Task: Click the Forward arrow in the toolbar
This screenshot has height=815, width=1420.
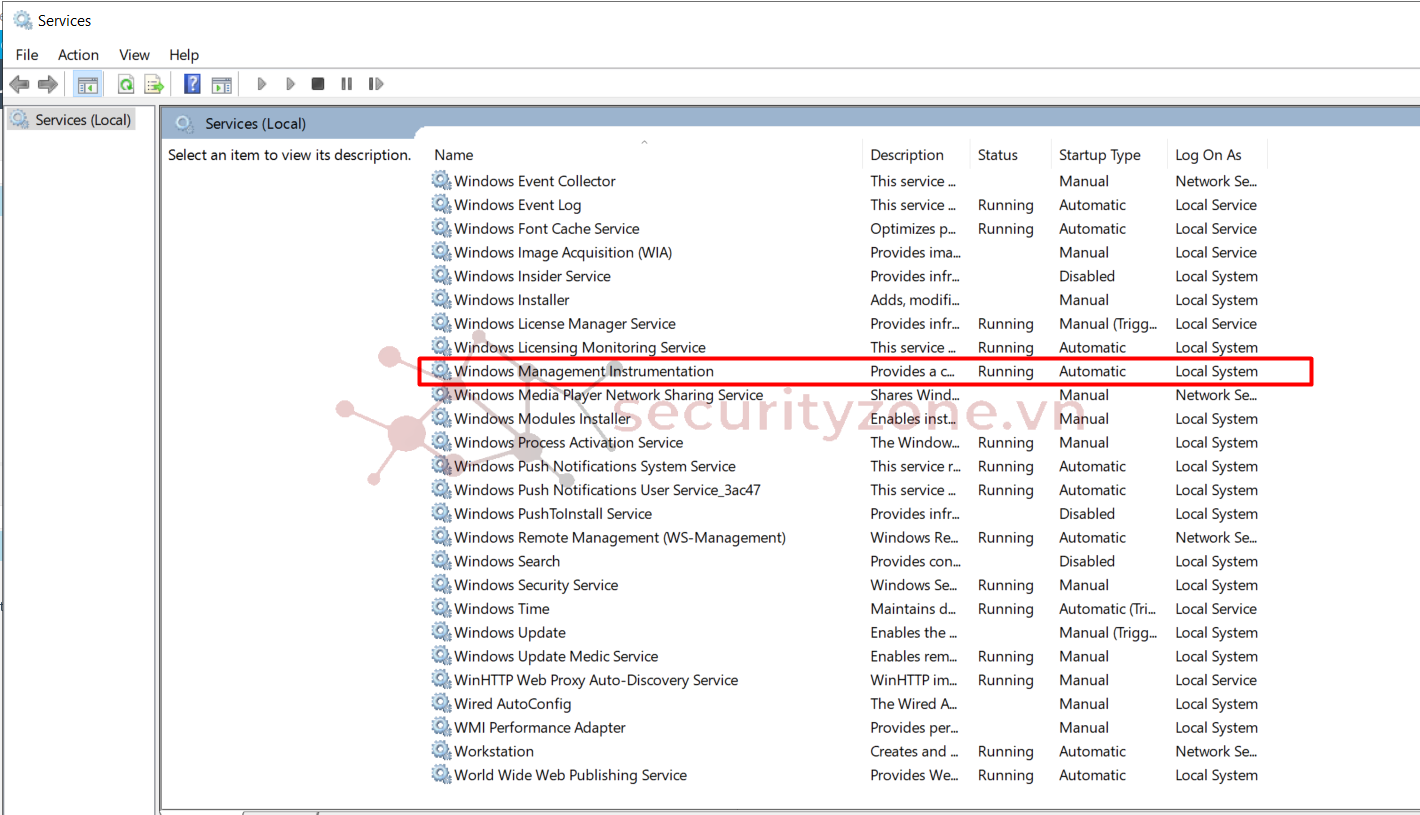Action: 47,84
